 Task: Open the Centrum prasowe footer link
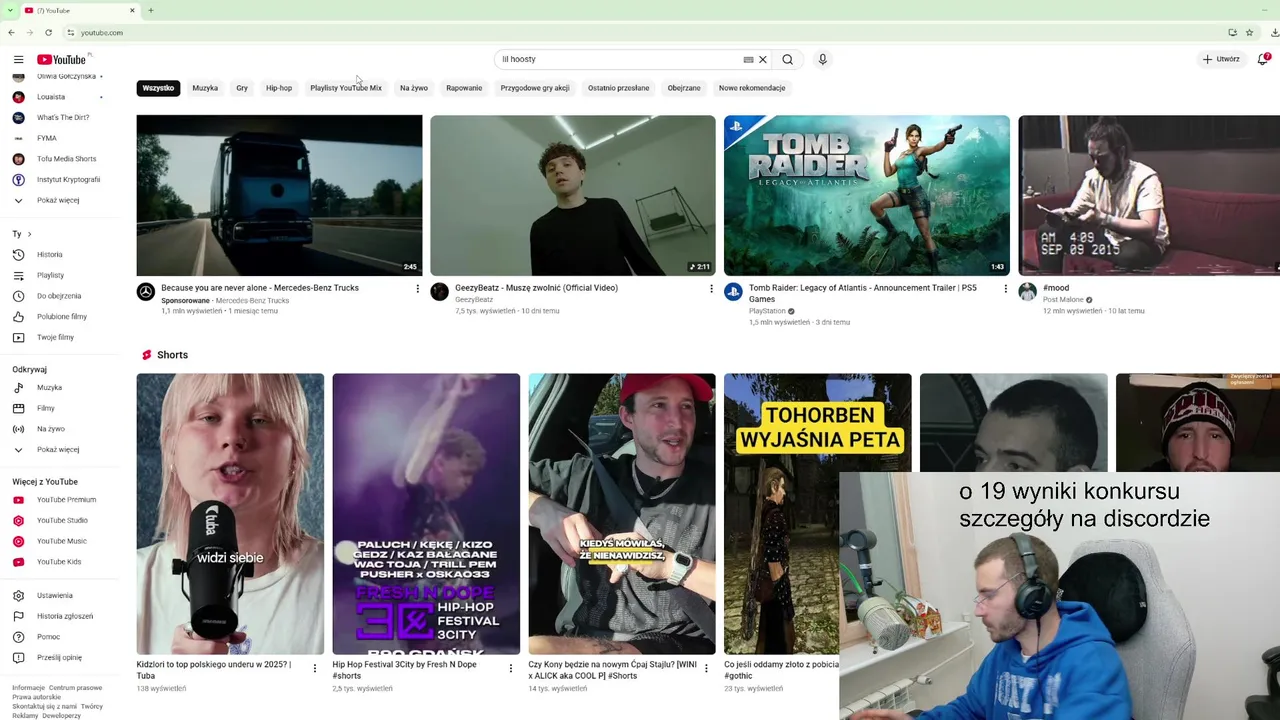(x=75, y=688)
